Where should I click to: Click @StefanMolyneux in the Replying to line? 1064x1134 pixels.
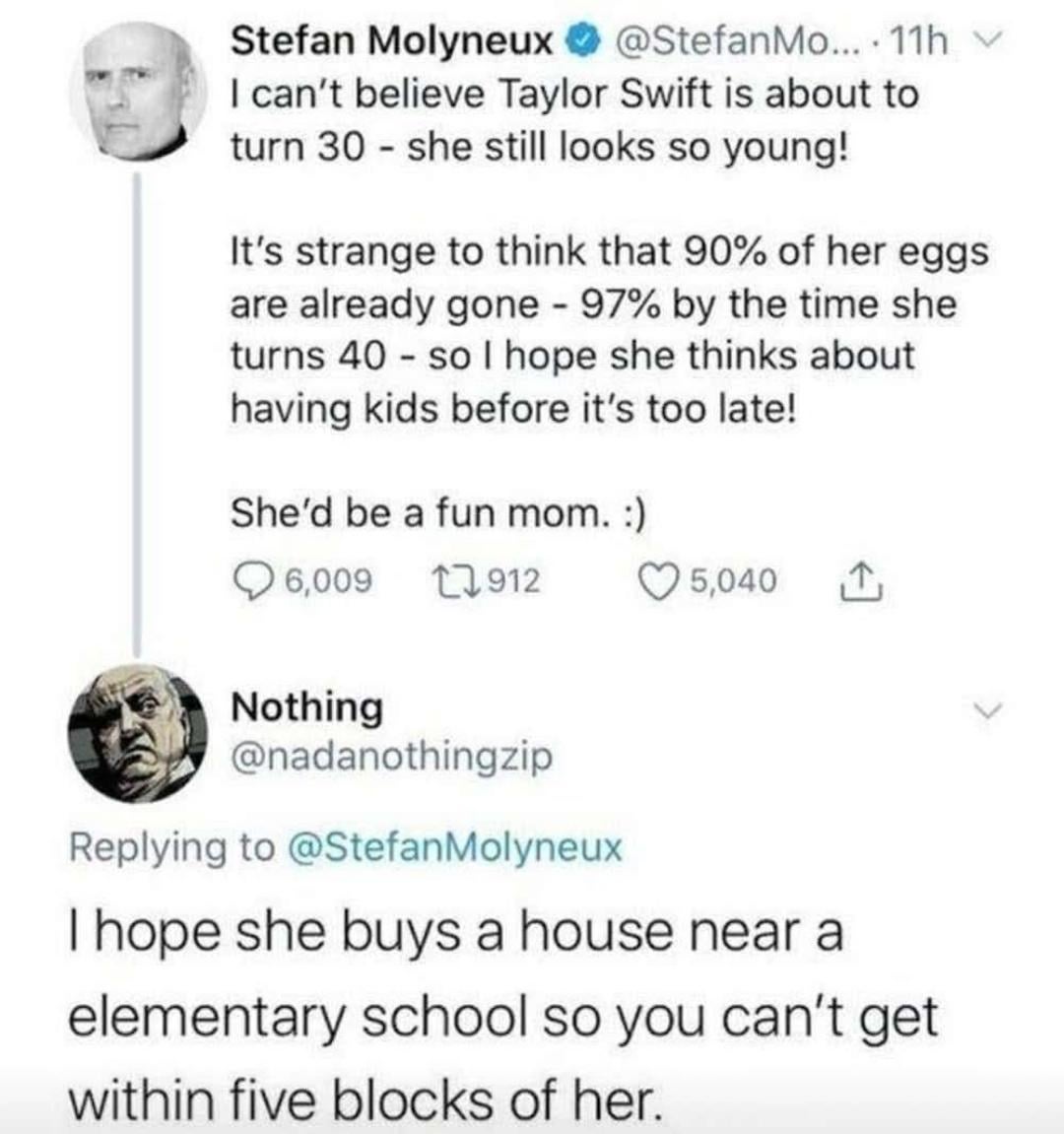click(x=454, y=847)
